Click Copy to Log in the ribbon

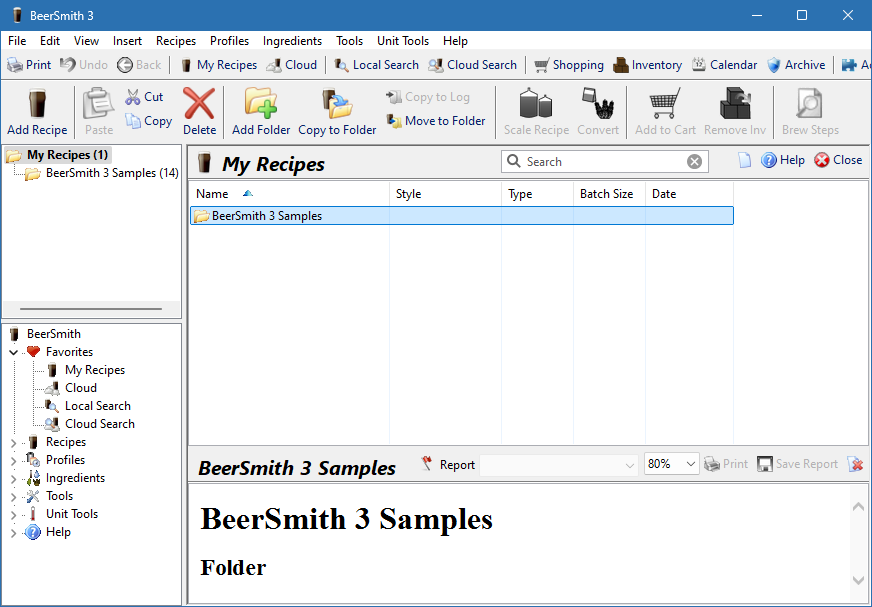pyautogui.click(x=428, y=97)
